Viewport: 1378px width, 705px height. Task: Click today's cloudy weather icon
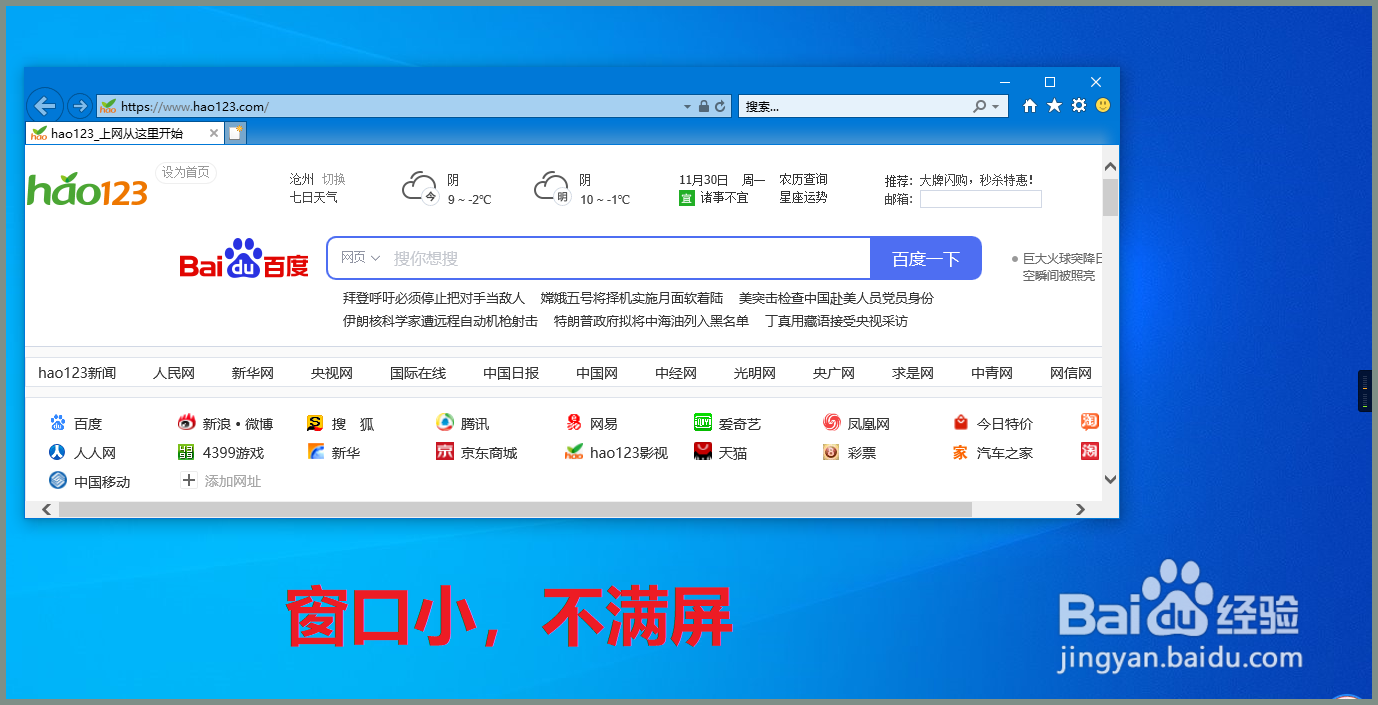click(419, 187)
